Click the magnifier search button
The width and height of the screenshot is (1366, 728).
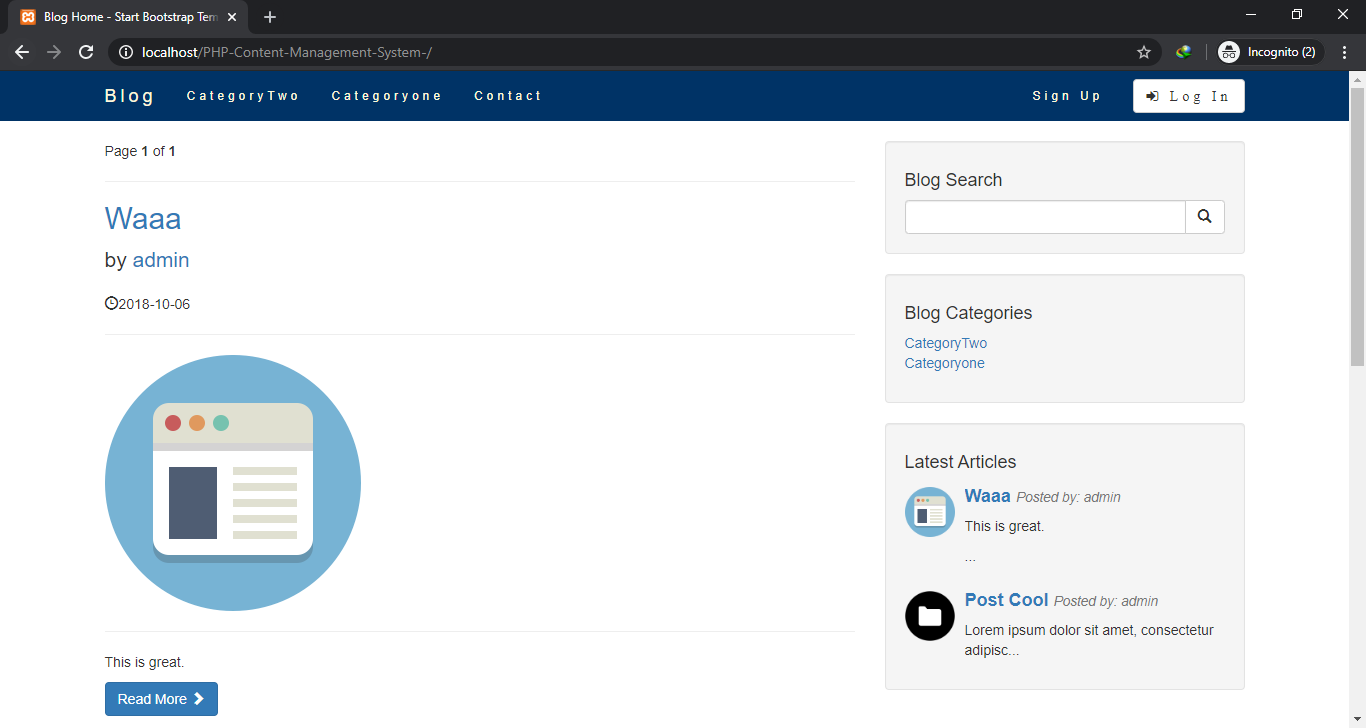(x=1204, y=217)
